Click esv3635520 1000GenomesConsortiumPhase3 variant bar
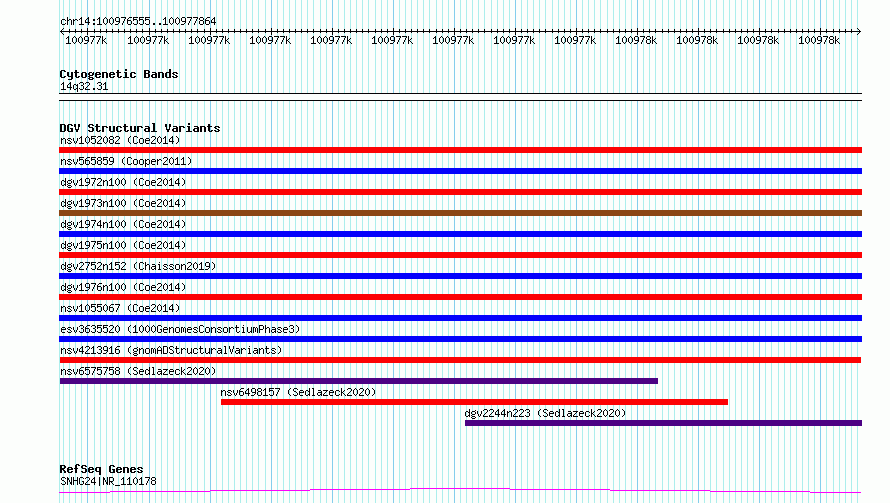Screen dimensions: 890x503 tap(460, 339)
